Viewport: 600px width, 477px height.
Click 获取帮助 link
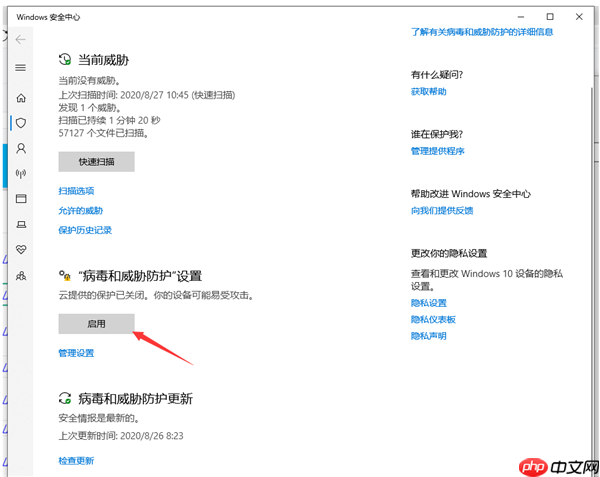coord(429,91)
